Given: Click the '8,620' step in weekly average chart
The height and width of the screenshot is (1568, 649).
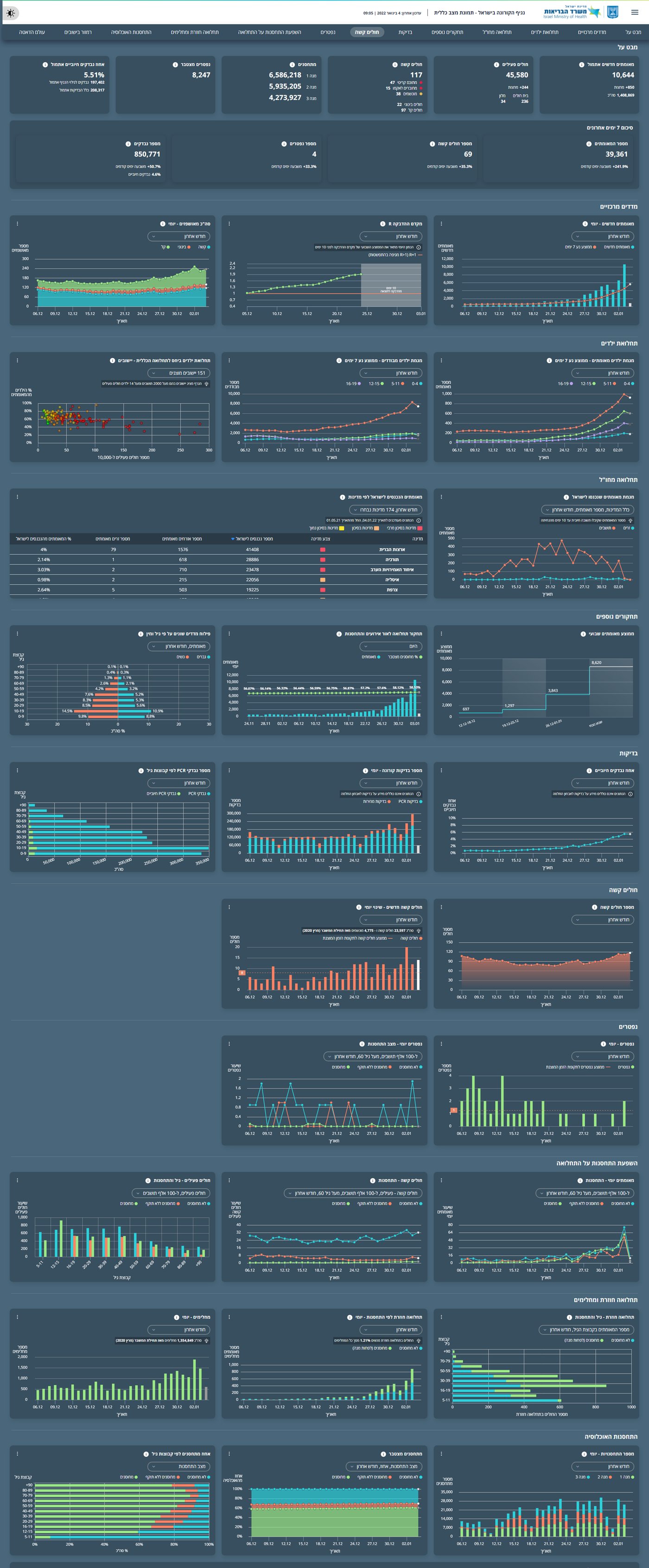Looking at the screenshot, I should point(596,662).
